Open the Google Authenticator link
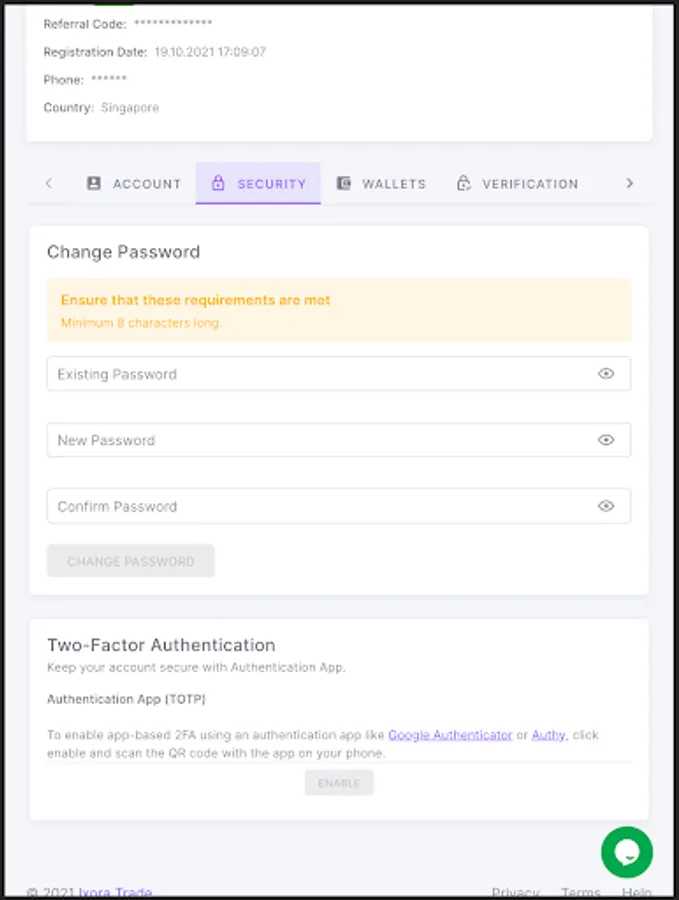 point(450,735)
